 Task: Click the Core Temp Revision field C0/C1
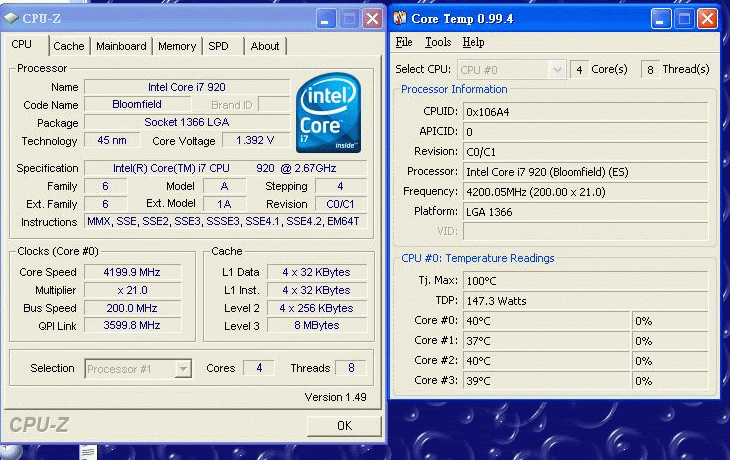point(586,152)
